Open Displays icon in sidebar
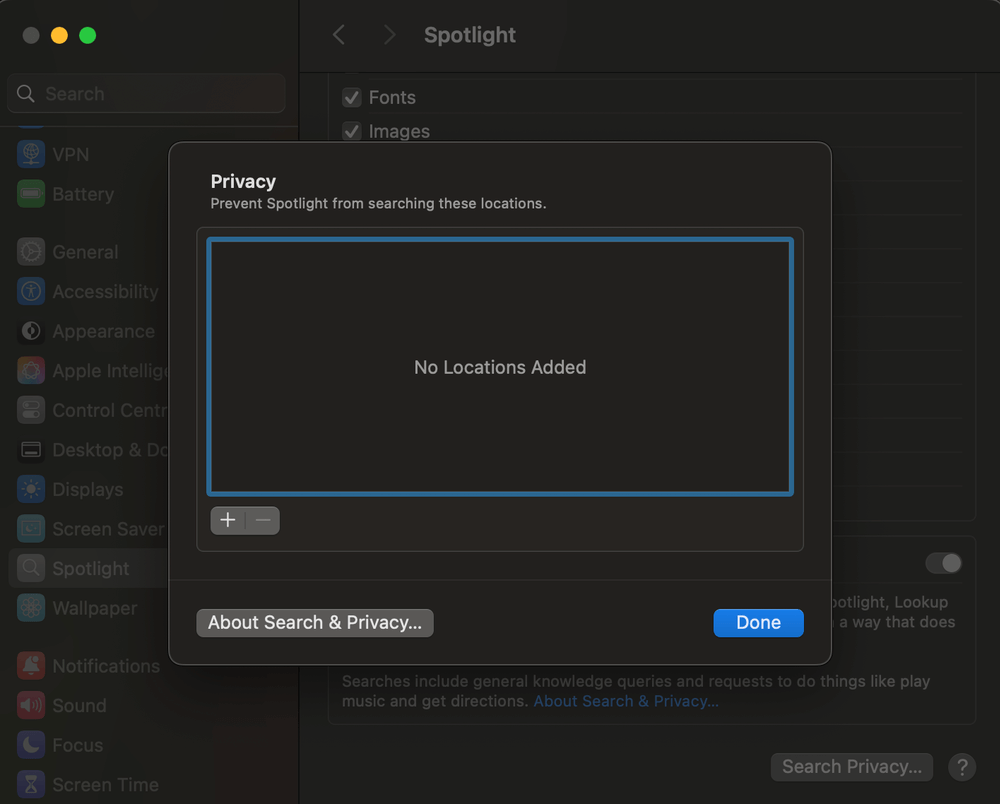 31,489
